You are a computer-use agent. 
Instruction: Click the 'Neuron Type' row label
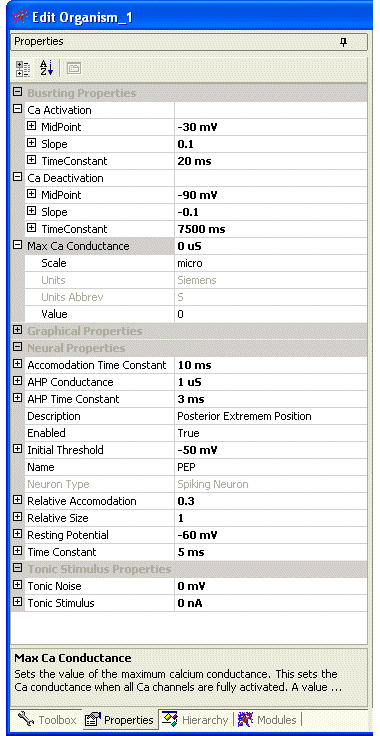[x=58, y=484]
